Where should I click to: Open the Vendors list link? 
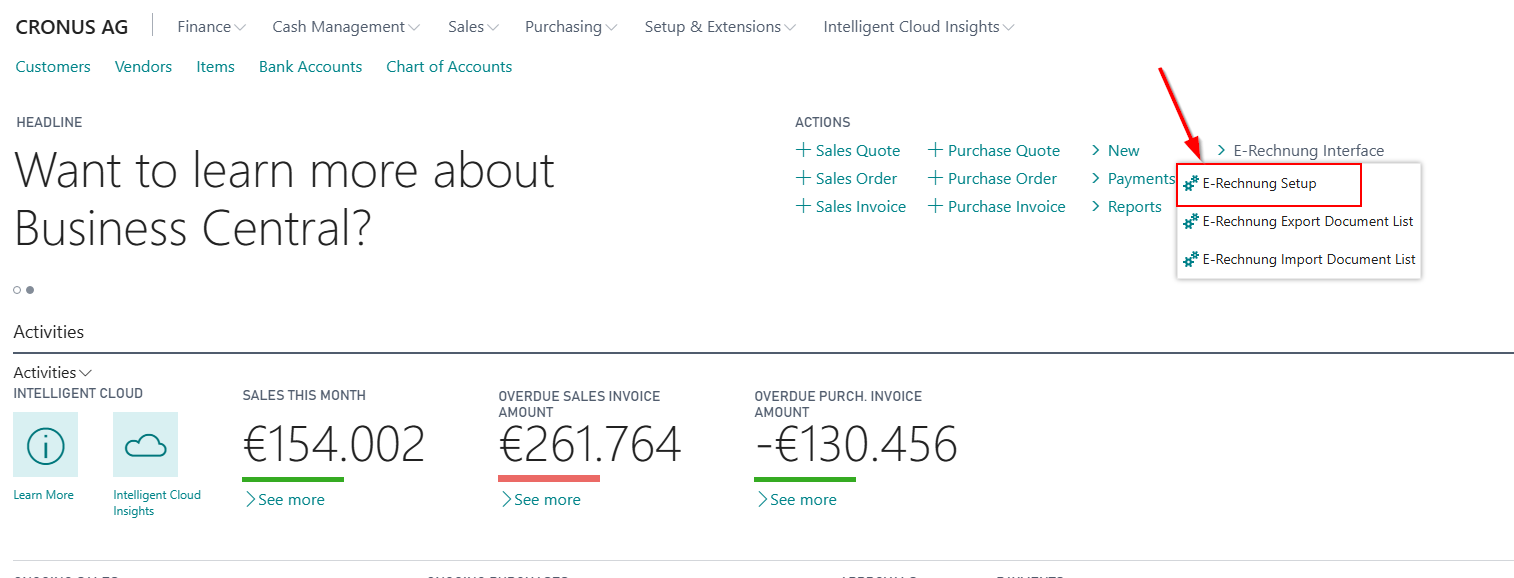click(x=143, y=67)
